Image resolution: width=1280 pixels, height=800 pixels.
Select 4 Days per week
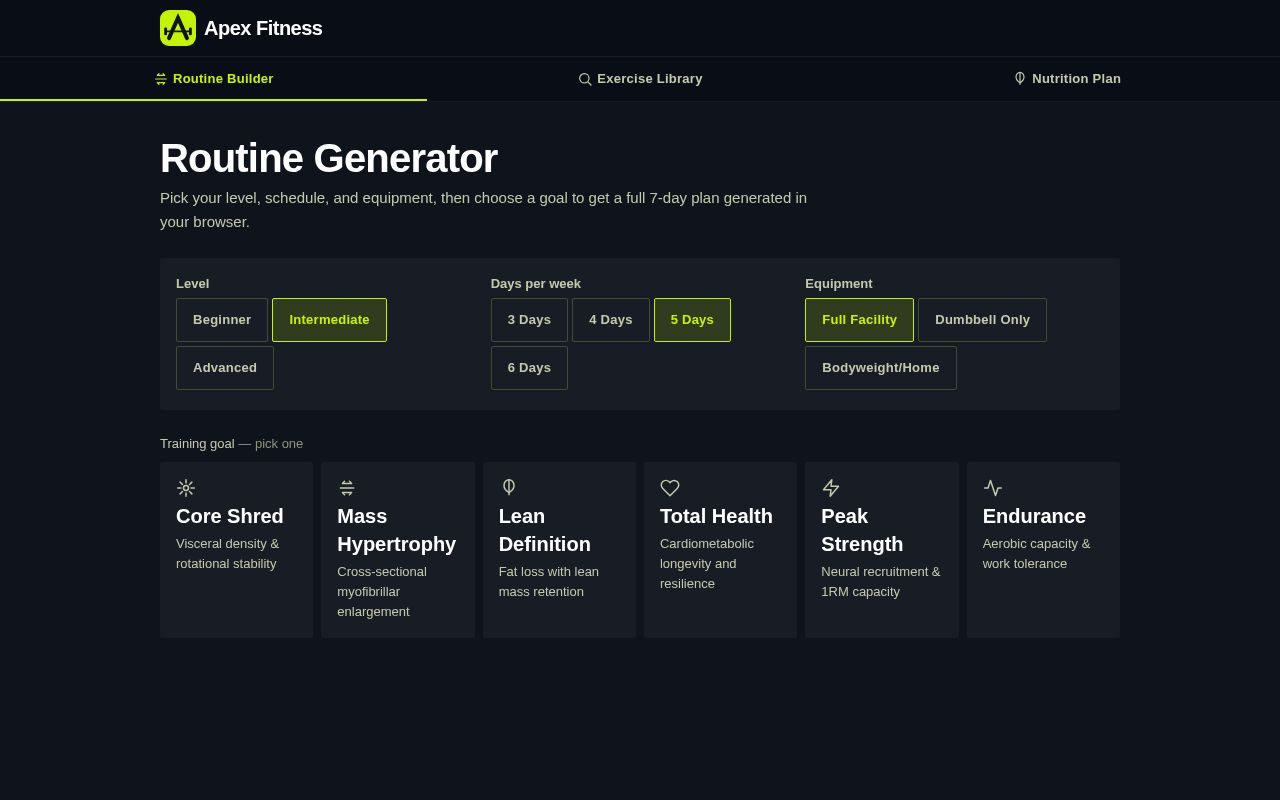[611, 320]
